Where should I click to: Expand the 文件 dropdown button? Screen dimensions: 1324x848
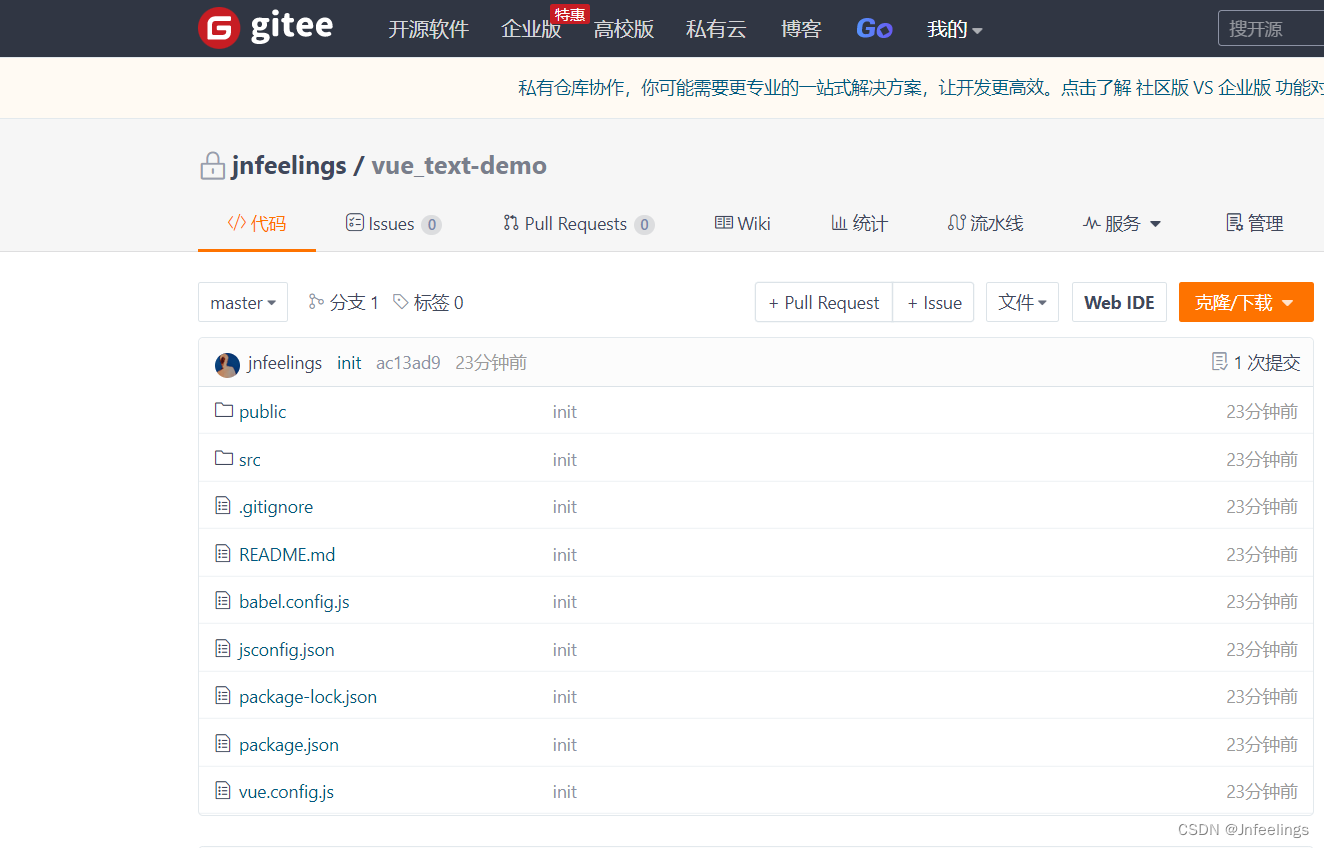coord(1022,302)
